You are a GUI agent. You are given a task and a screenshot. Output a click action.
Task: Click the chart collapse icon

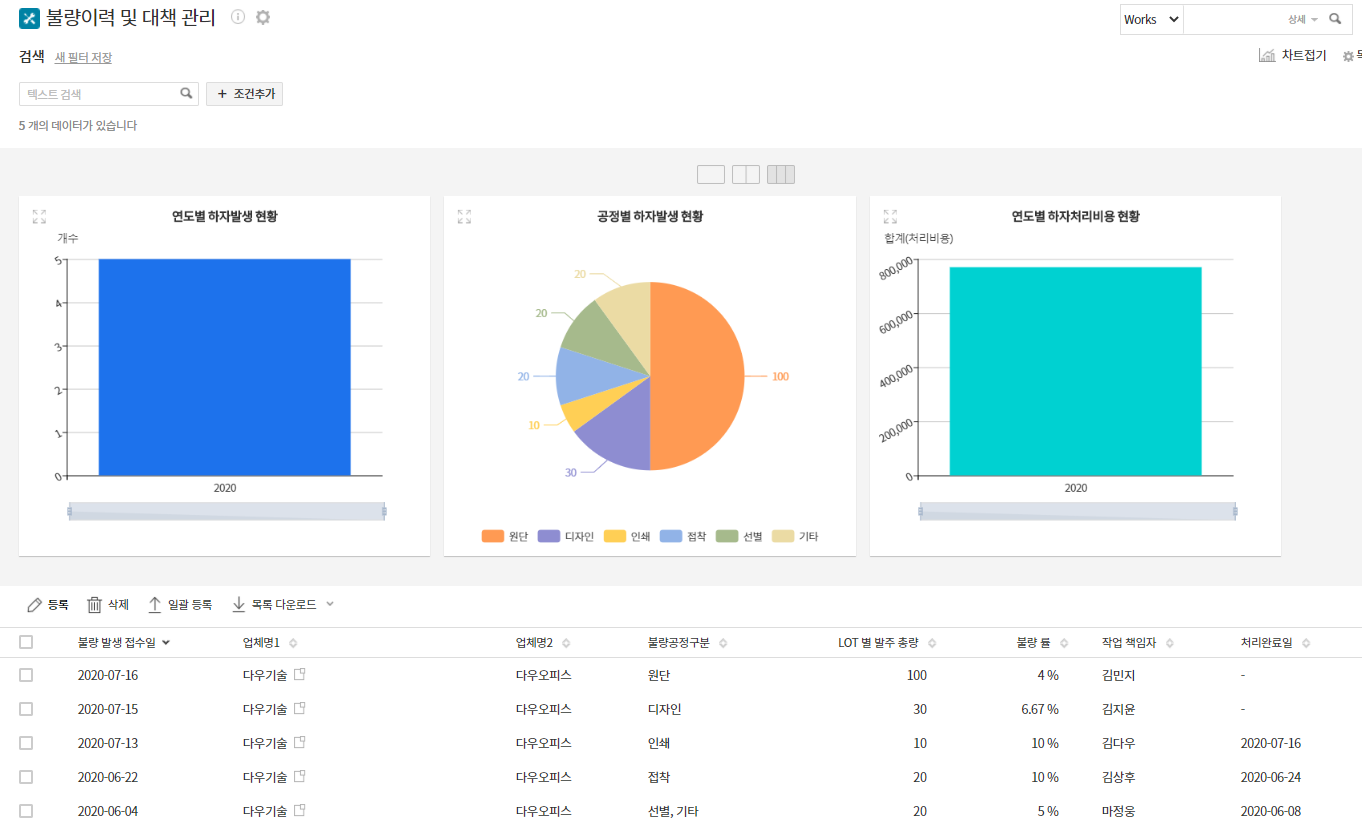point(1267,56)
